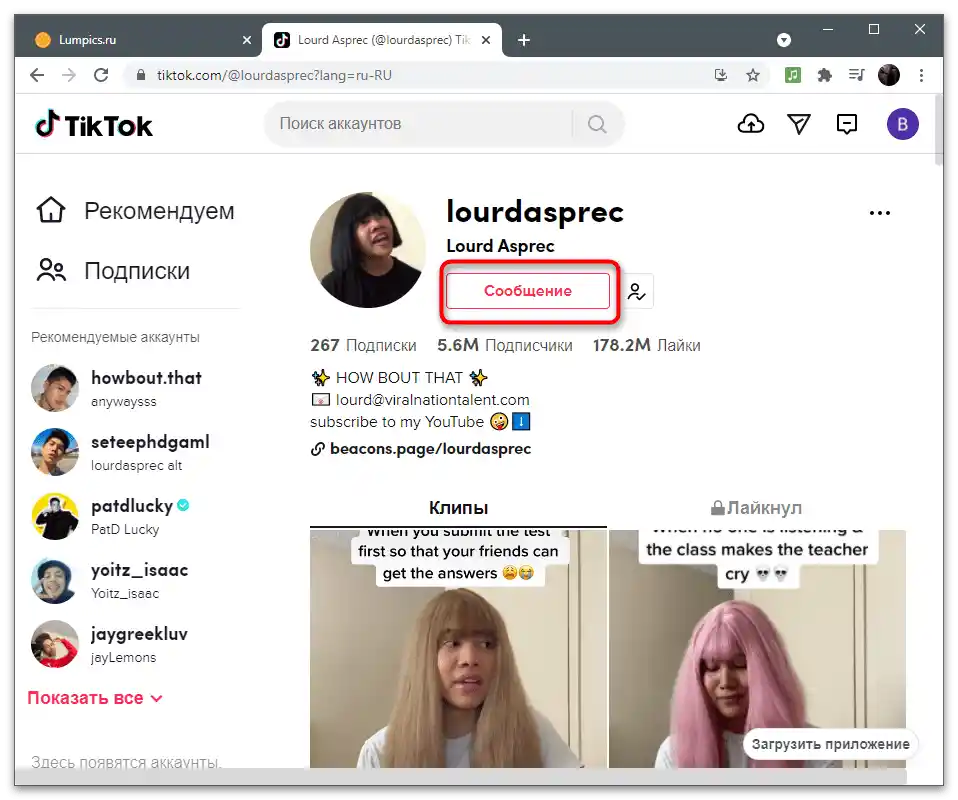Image resolution: width=958 pixels, height=800 pixels.
Task: Go forward with the browser forward arrow
Action: tap(69, 75)
